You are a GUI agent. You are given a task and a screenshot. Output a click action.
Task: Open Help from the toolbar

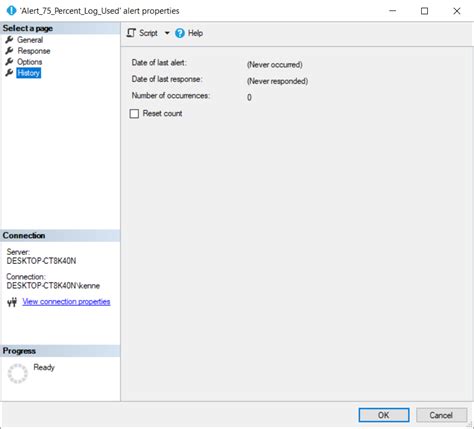pyautogui.click(x=189, y=33)
